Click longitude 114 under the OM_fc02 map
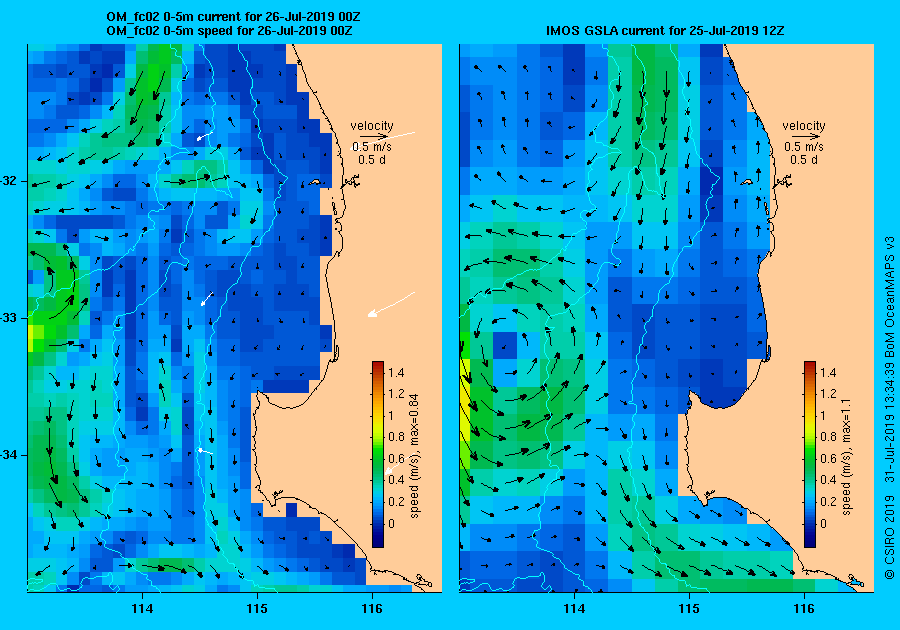900x630 pixels. (x=142, y=609)
